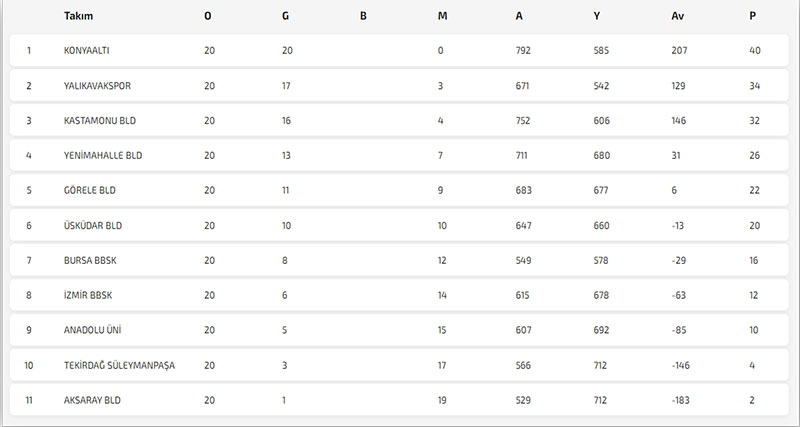Click the AKSARAY BLD team name
800x427 pixels.
coord(92,400)
